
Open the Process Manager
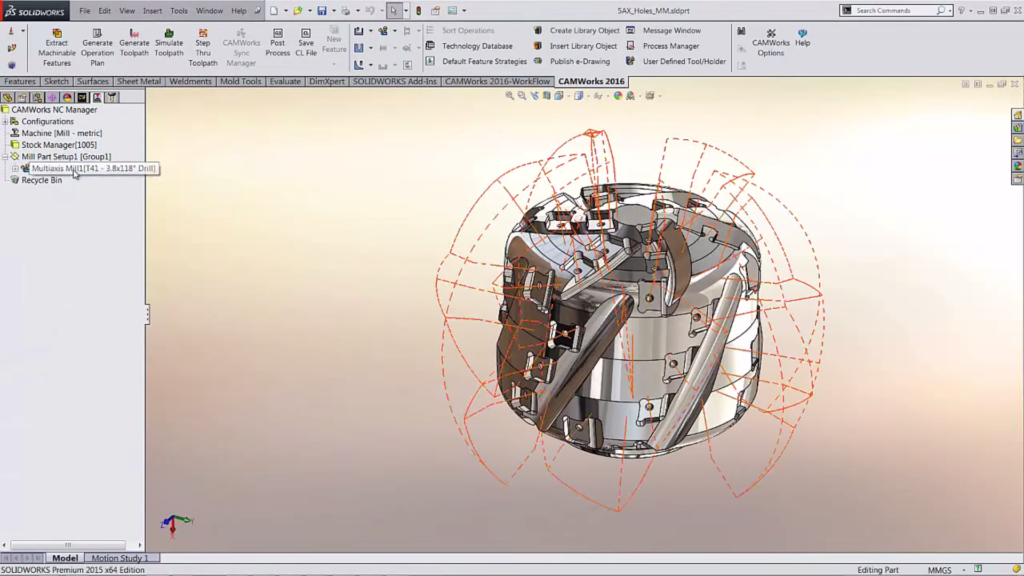coord(663,46)
